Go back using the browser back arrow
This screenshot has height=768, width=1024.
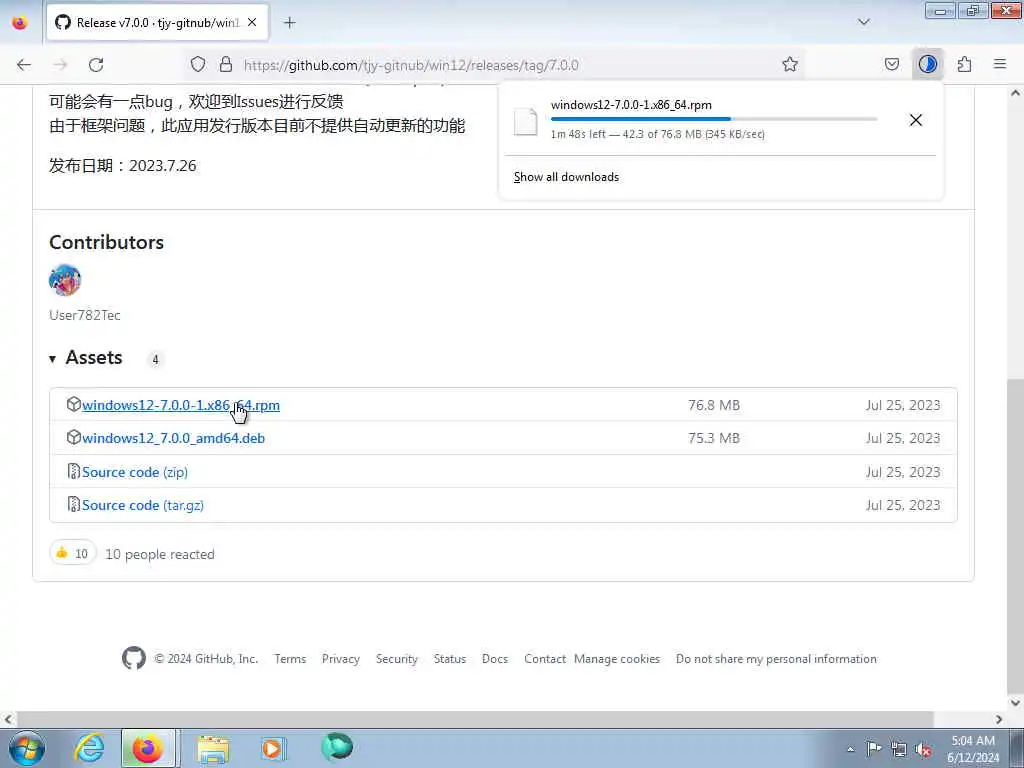pyautogui.click(x=24, y=65)
